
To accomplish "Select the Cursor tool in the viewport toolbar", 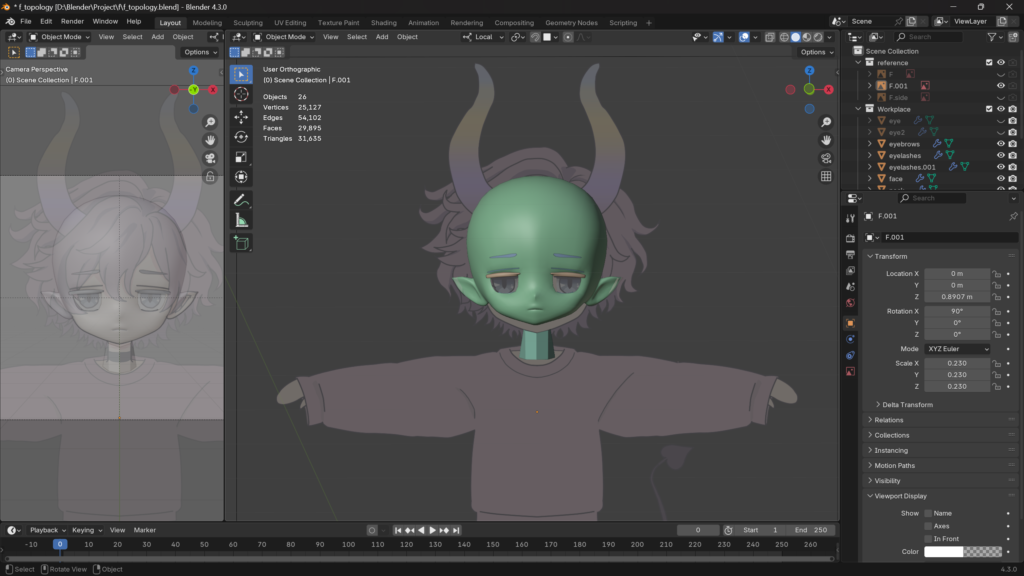I will pyautogui.click(x=241, y=94).
